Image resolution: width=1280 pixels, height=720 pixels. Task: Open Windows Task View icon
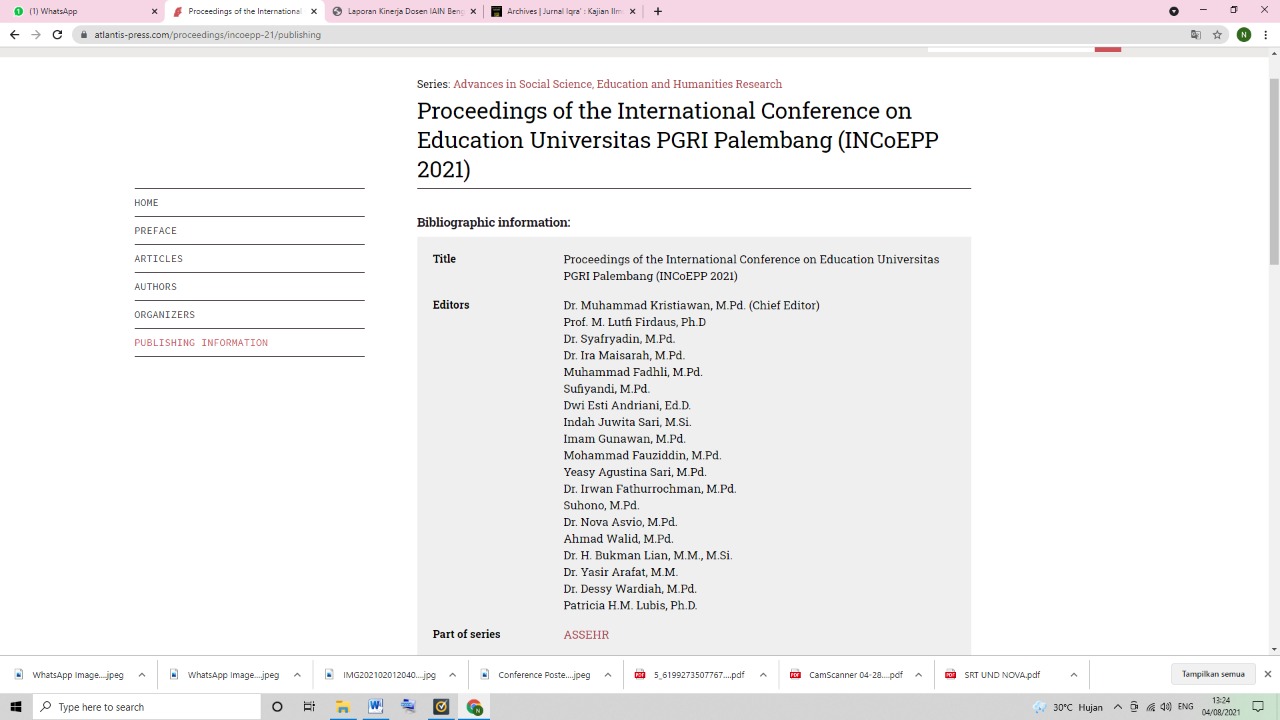(x=309, y=707)
